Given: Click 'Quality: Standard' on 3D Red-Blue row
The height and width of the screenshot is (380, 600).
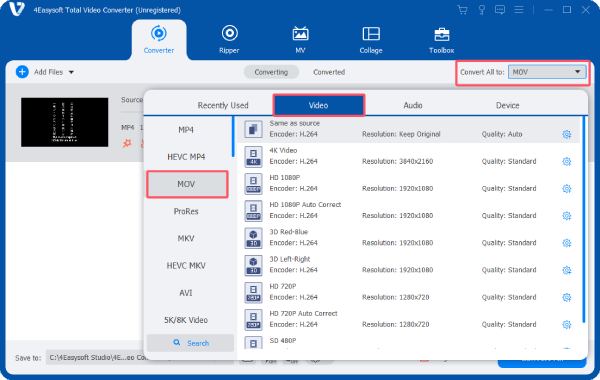Looking at the screenshot, I should 509,243.
